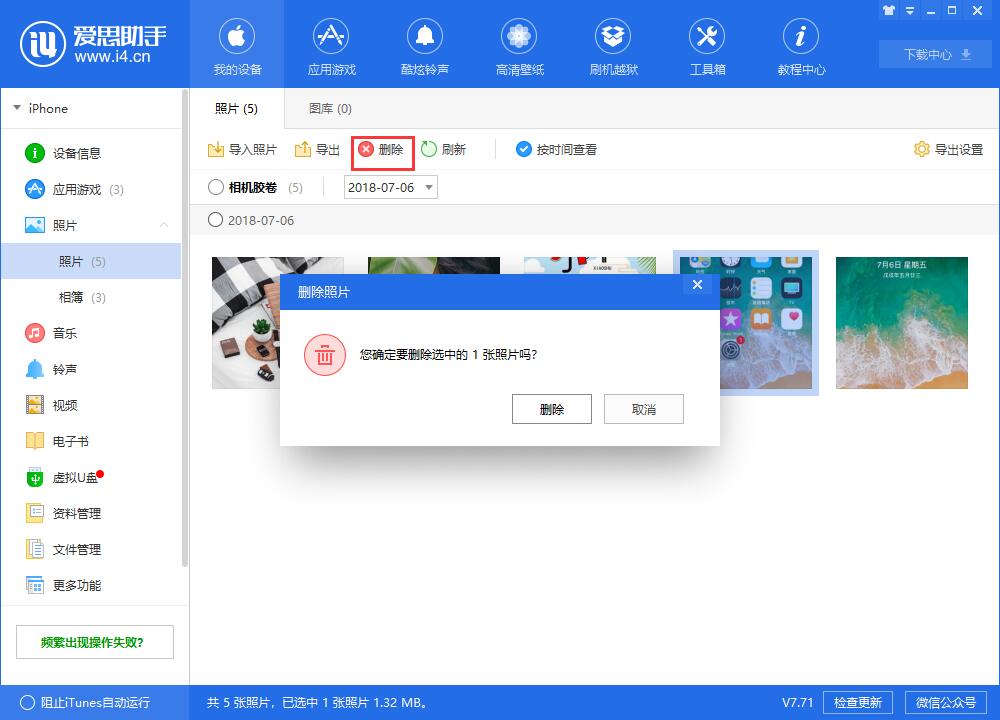Image resolution: width=1000 pixels, height=720 pixels.
Task: Switch to the 照片 (5) tab
Action: point(236,108)
